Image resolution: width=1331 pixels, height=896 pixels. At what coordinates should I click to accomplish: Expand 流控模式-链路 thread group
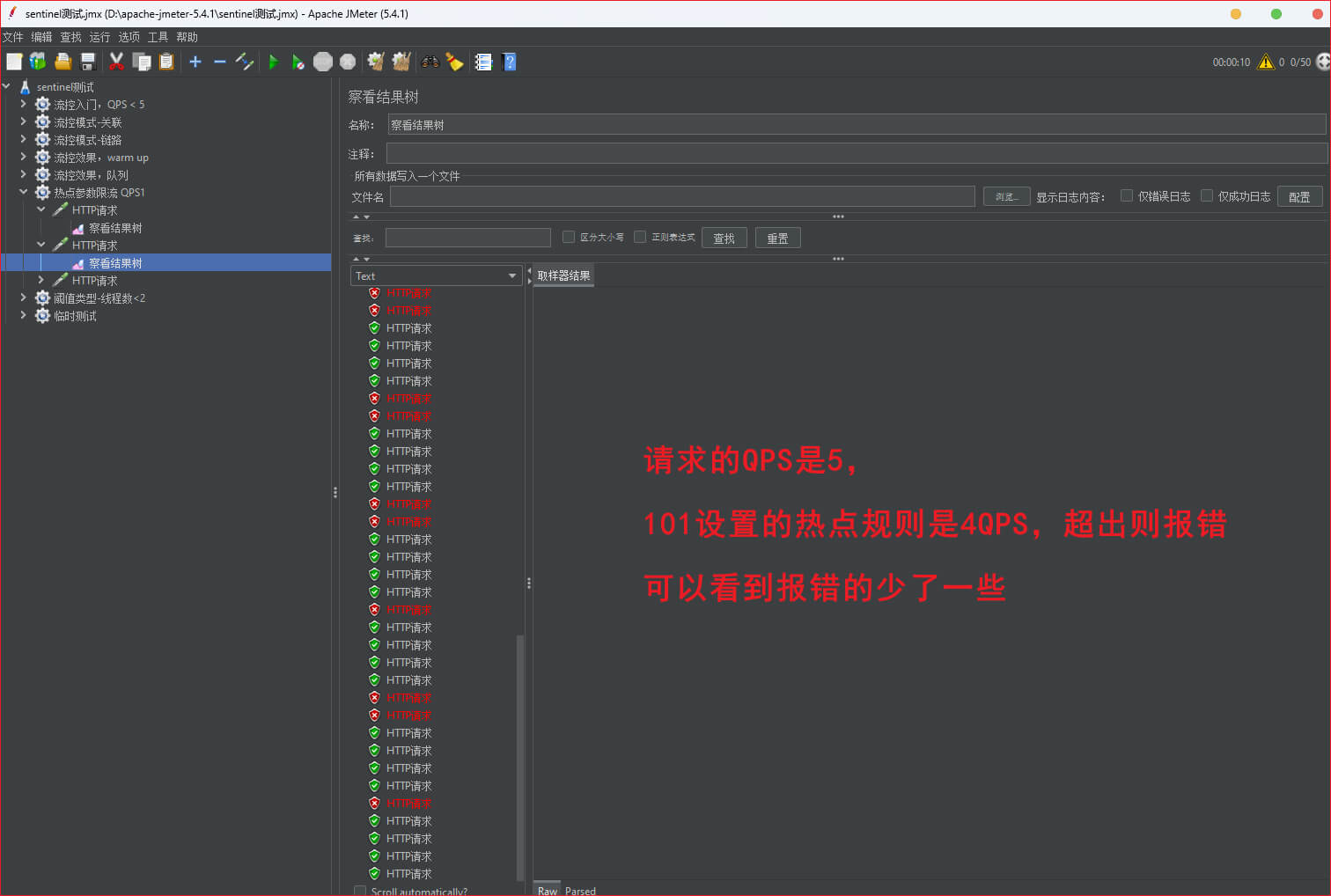tap(23, 139)
